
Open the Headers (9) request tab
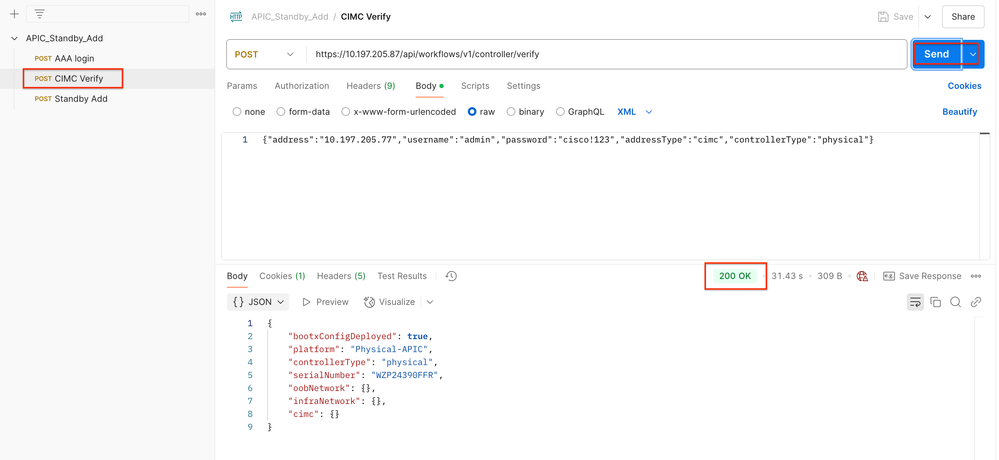pos(371,85)
